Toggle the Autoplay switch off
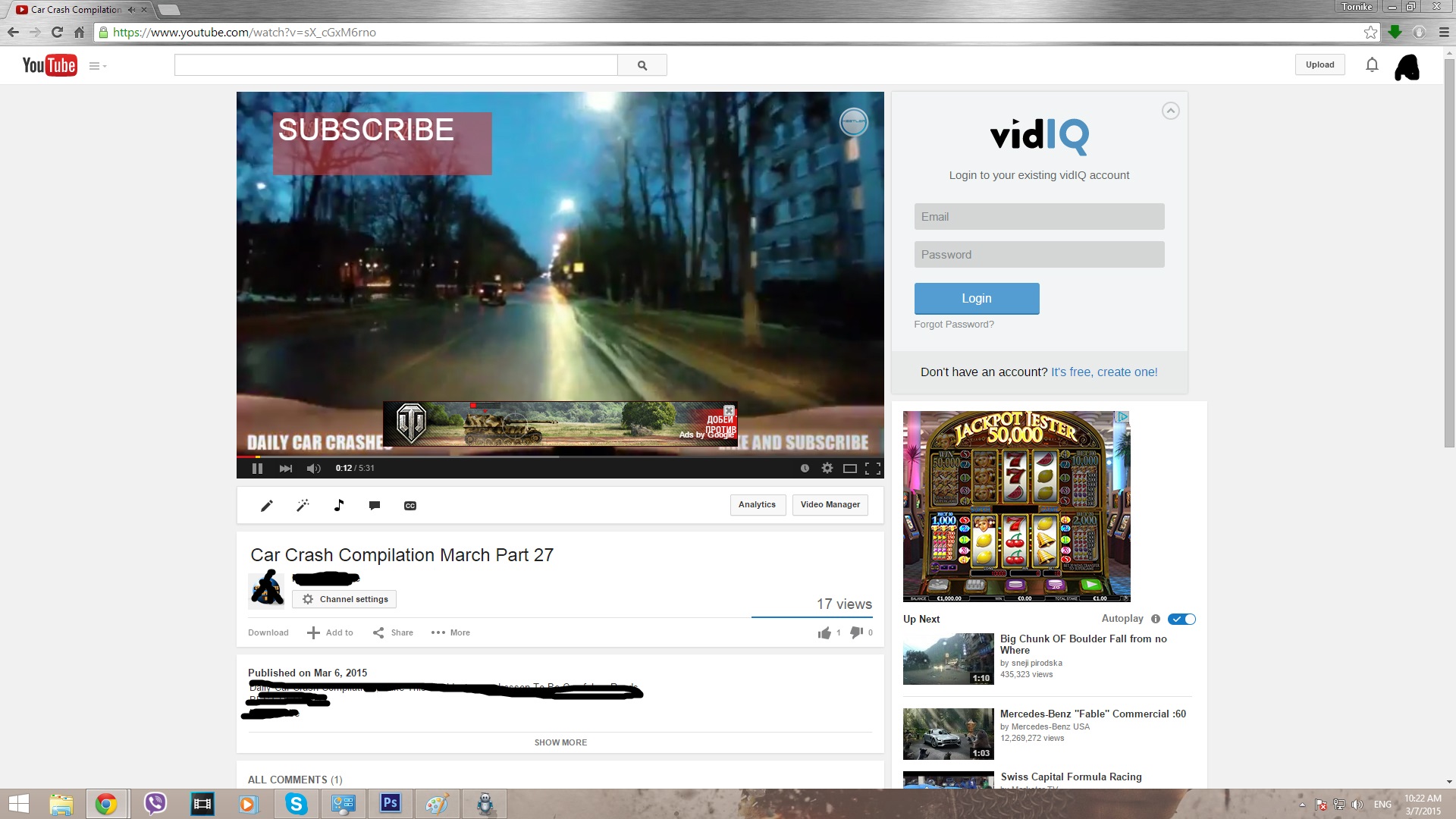The height and width of the screenshot is (819, 1456). point(1181,620)
